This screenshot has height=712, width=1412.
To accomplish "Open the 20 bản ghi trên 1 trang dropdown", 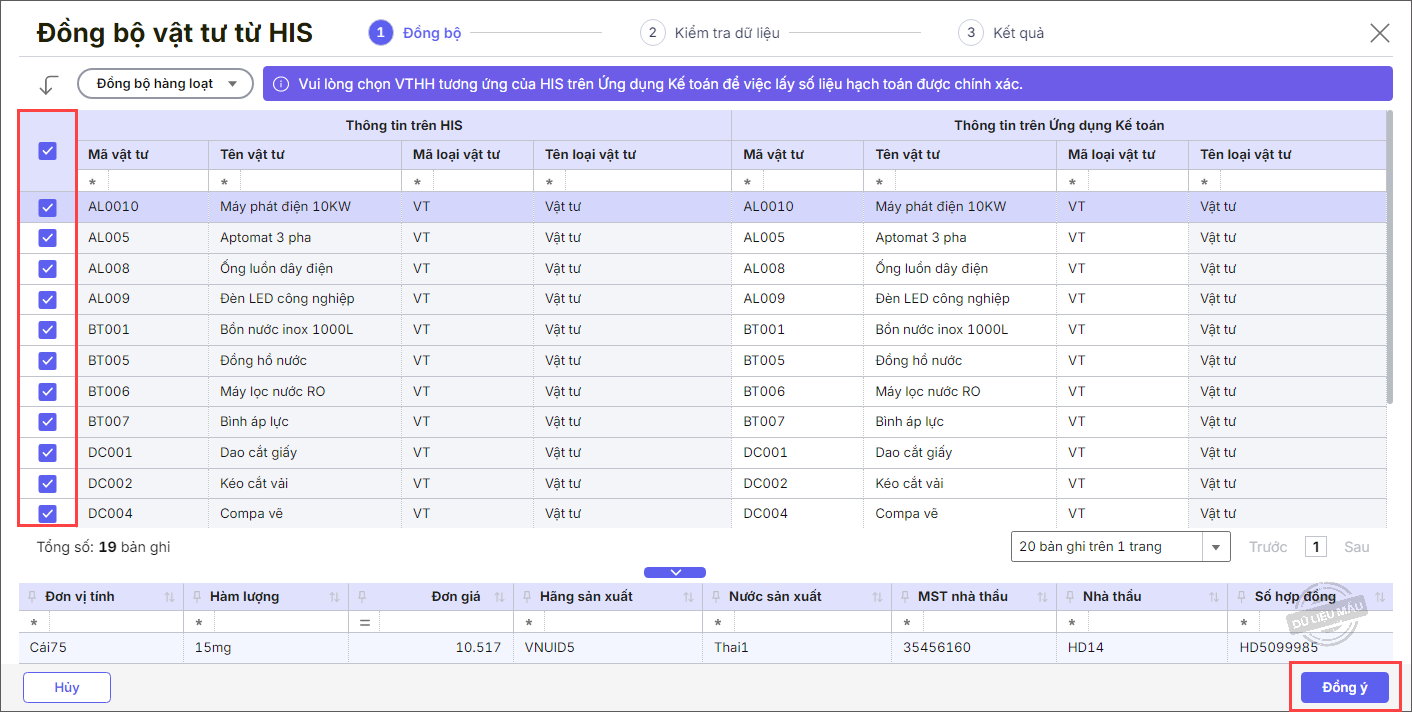I will pos(1120,547).
